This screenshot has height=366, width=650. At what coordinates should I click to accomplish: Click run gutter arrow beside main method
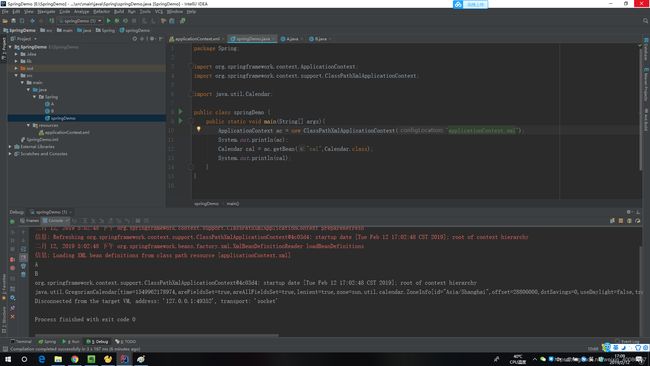(180, 121)
